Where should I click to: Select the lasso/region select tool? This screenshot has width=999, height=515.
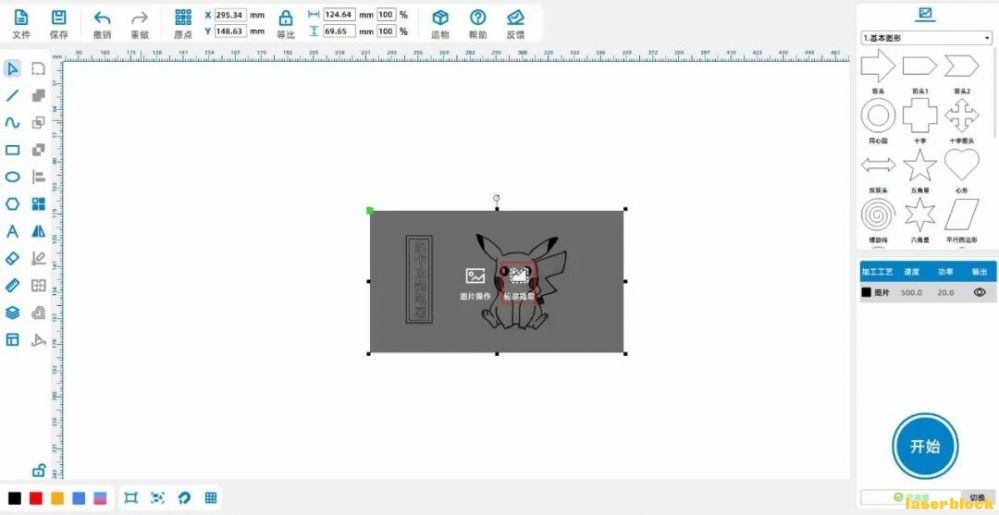point(39,68)
